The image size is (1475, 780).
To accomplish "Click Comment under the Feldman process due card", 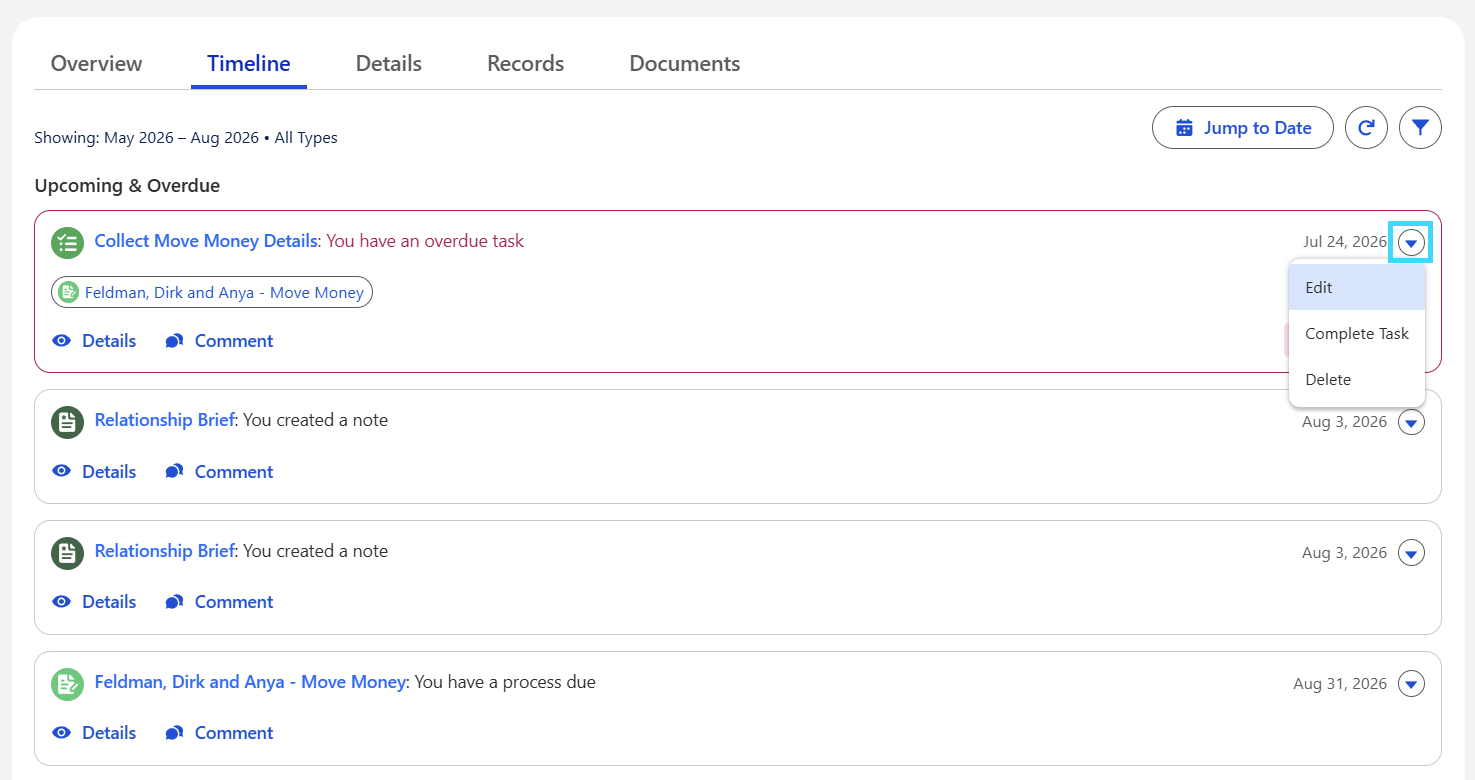I will [219, 733].
